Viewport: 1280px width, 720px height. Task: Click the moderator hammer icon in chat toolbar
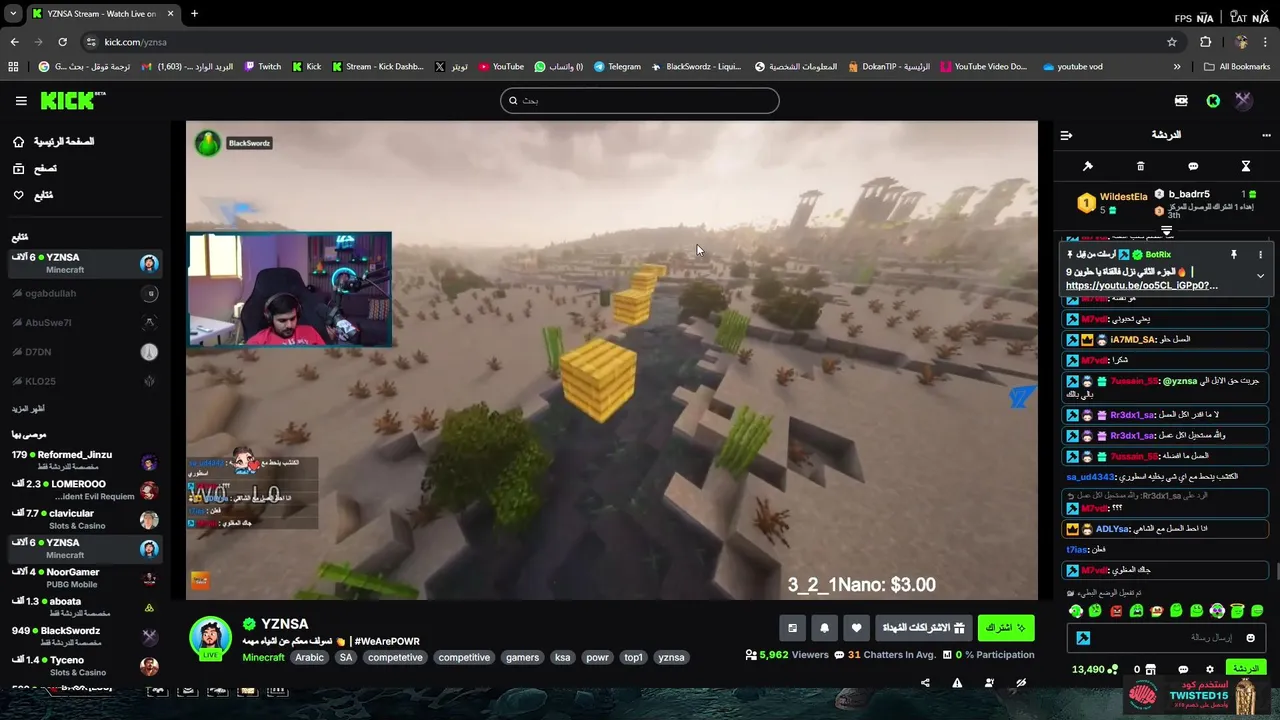[x=1088, y=166]
